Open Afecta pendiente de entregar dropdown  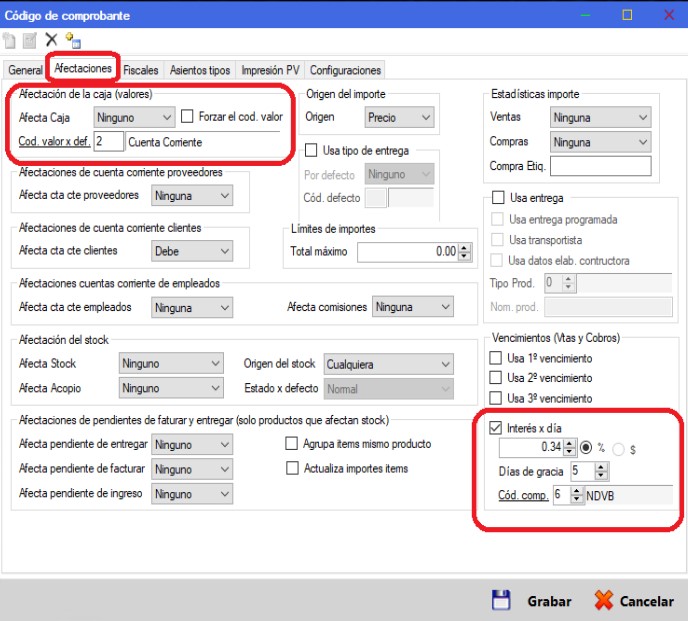pos(192,445)
